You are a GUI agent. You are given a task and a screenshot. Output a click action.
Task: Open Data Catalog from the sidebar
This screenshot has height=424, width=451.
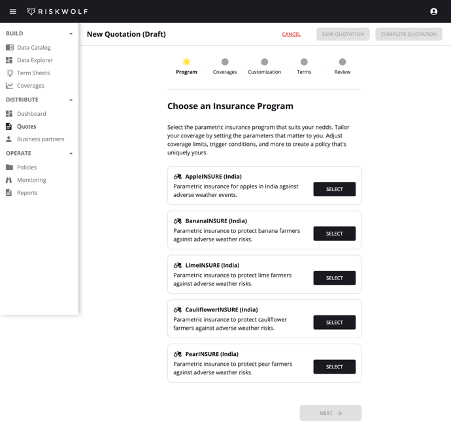pyautogui.click(x=34, y=47)
